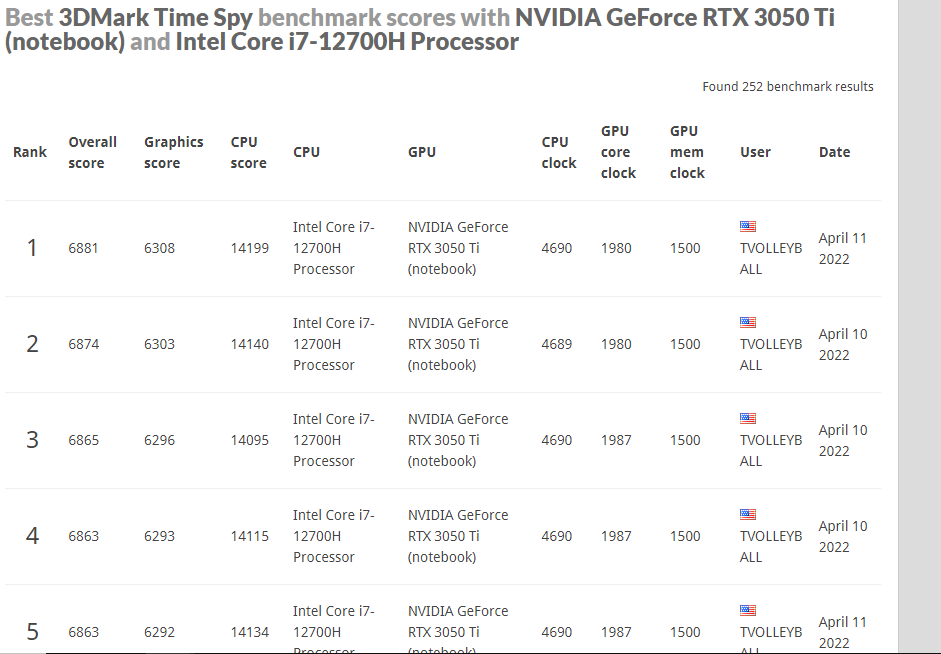Select the GPU core clock column header

click(x=618, y=152)
